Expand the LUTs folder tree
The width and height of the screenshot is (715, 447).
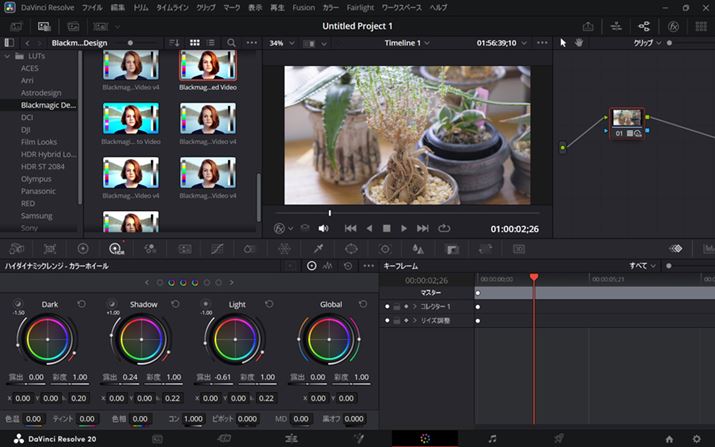click(x=8, y=56)
